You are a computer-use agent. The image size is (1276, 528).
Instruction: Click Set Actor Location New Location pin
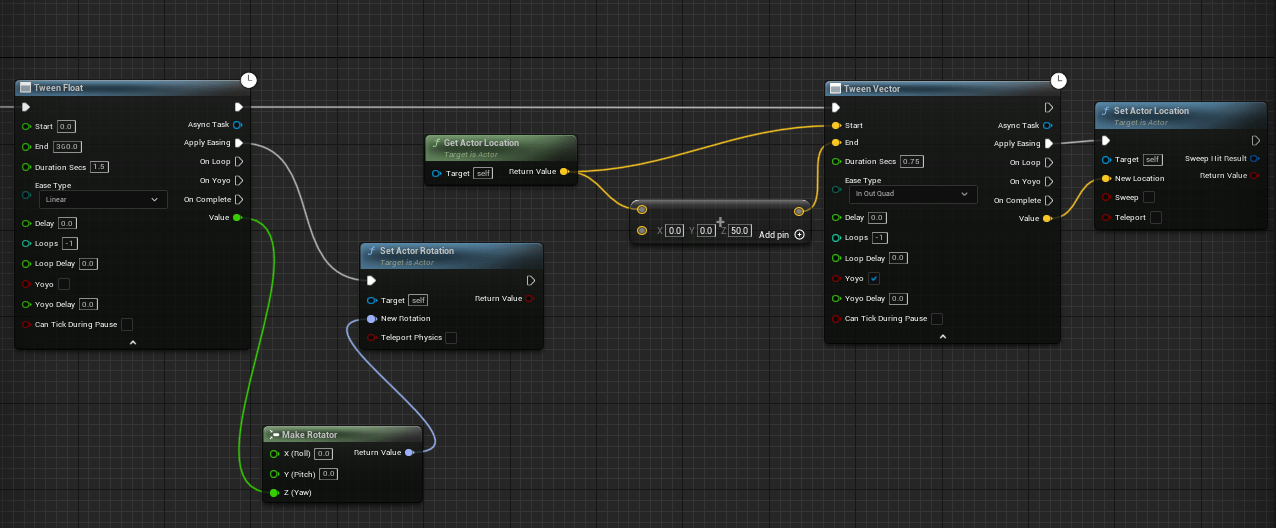pyautogui.click(x=1106, y=178)
